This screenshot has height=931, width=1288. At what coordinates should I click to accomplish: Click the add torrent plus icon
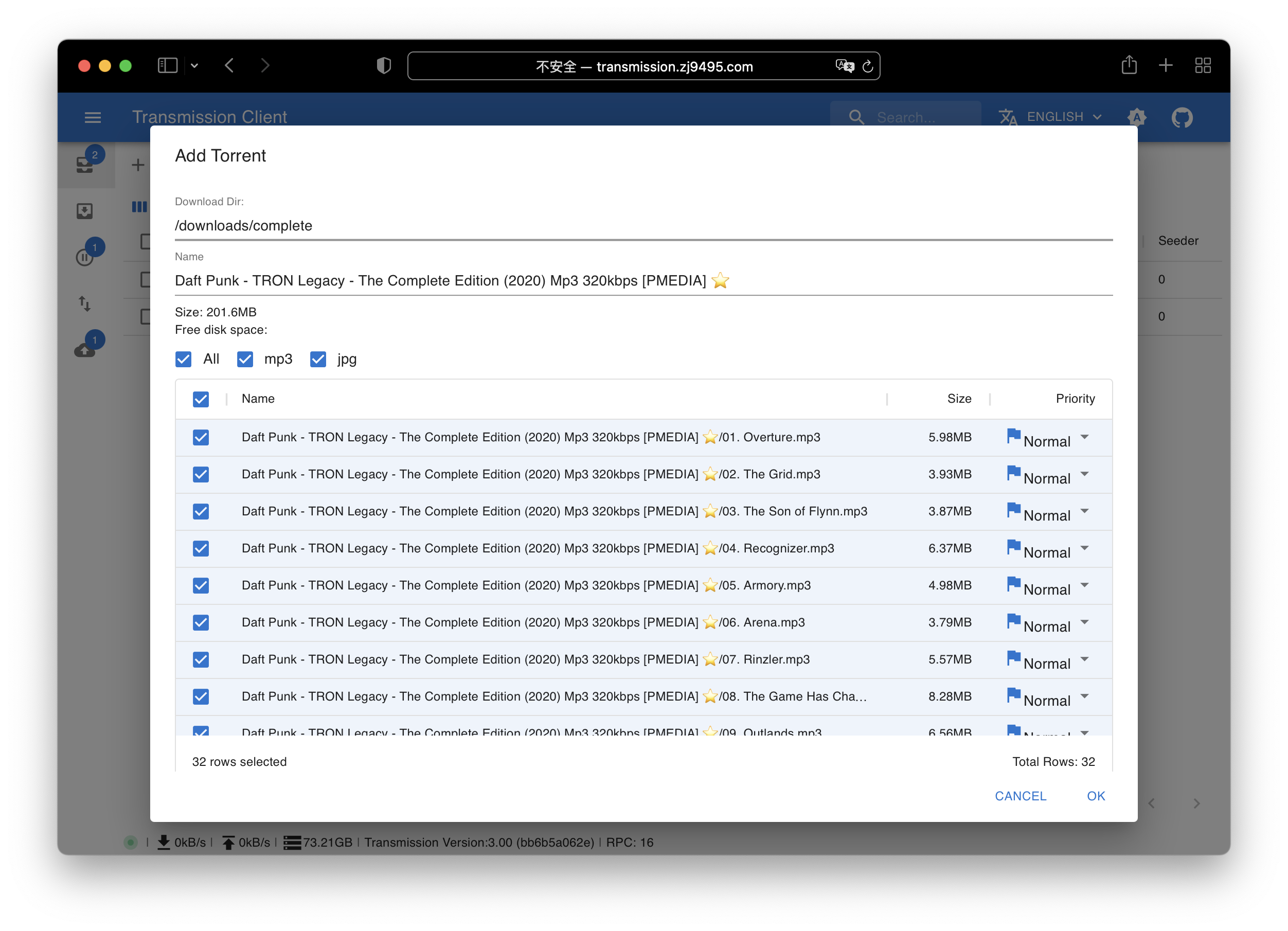[137, 165]
